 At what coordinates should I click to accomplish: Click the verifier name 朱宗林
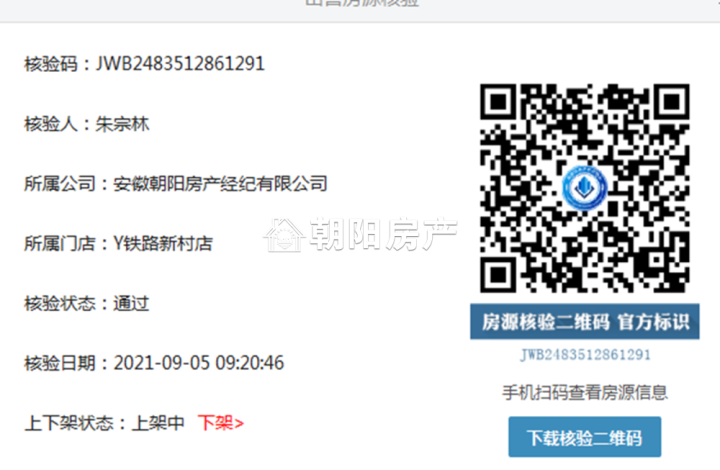click(123, 124)
